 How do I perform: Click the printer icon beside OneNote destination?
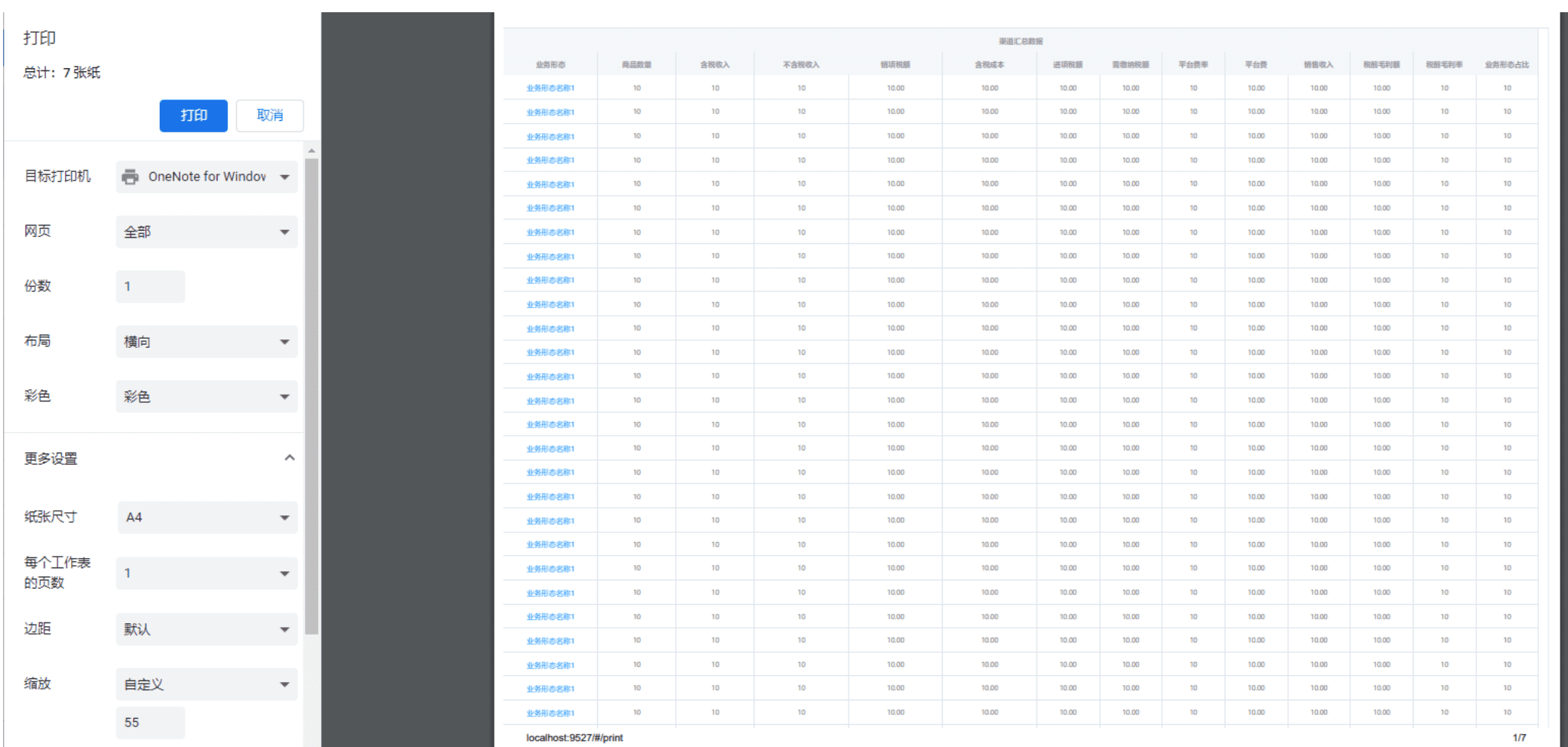pyautogui.click(x=131, y=177)
